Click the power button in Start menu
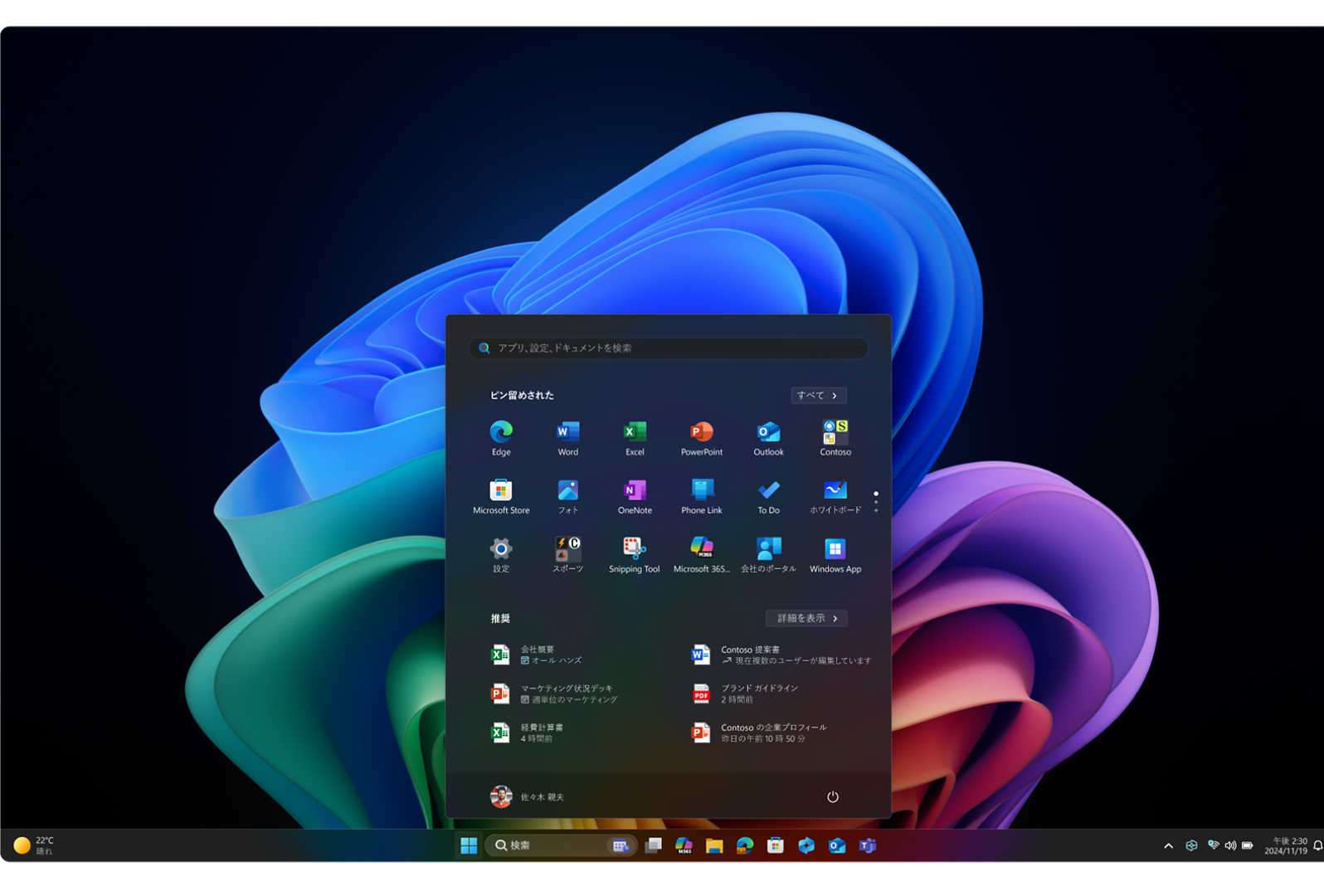 click(x=833, y=797)
